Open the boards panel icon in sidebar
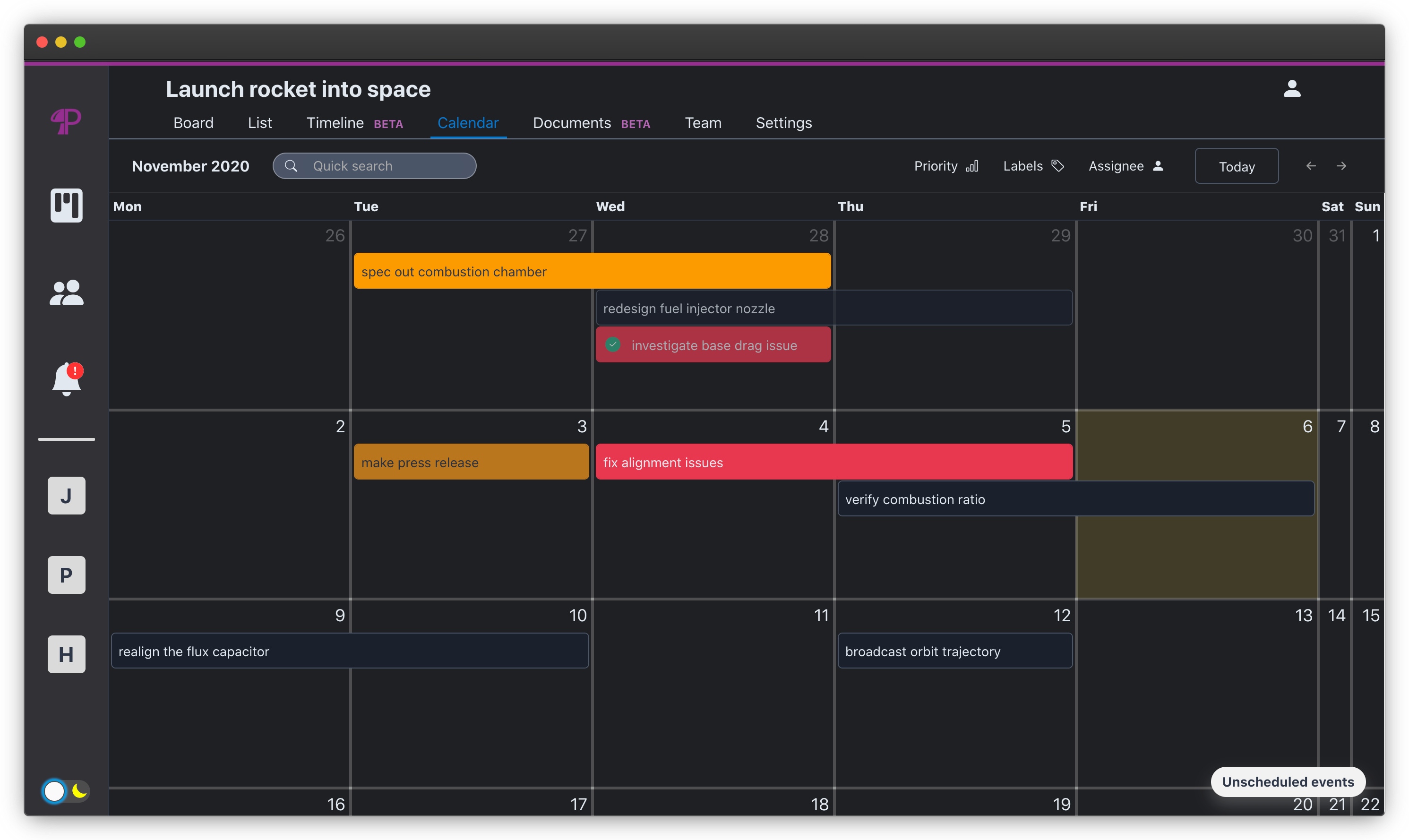 click(66, 206)
